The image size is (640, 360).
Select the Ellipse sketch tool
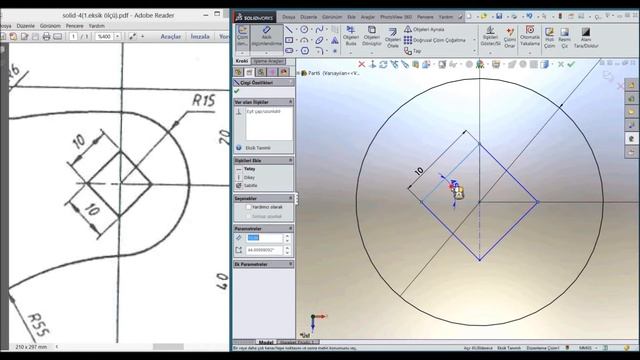click(x=320, y=40)
